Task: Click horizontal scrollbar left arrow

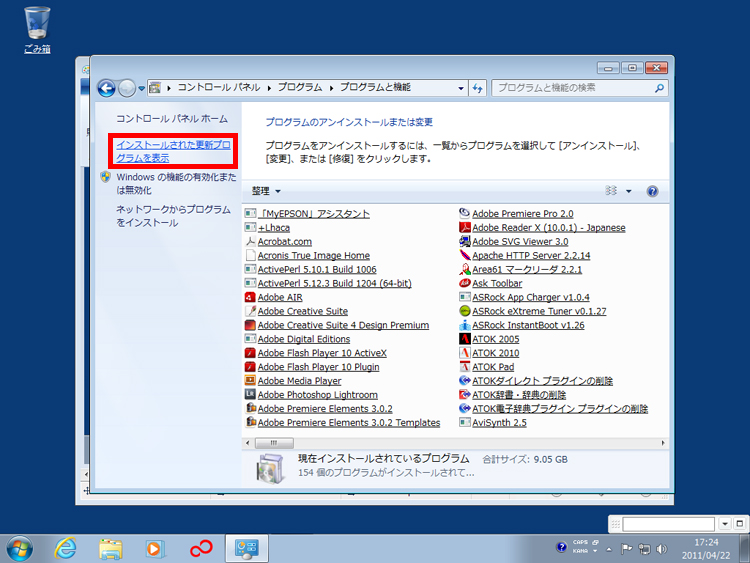Action: (248, 443)
